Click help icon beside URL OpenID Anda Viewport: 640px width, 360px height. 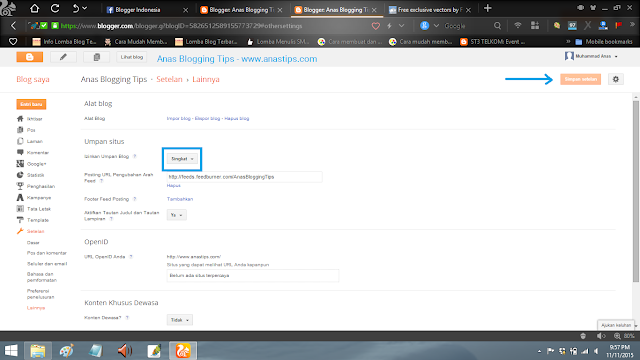131,257
